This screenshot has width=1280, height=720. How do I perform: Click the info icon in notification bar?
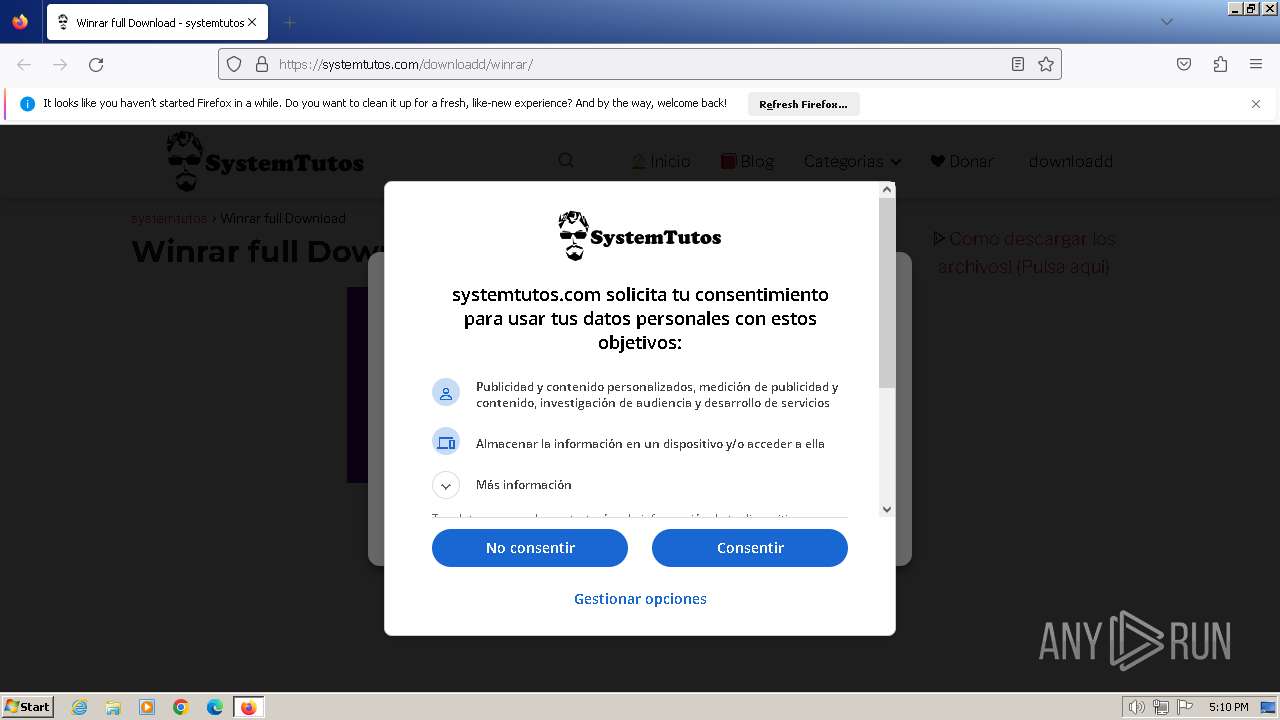click(27, 104)
